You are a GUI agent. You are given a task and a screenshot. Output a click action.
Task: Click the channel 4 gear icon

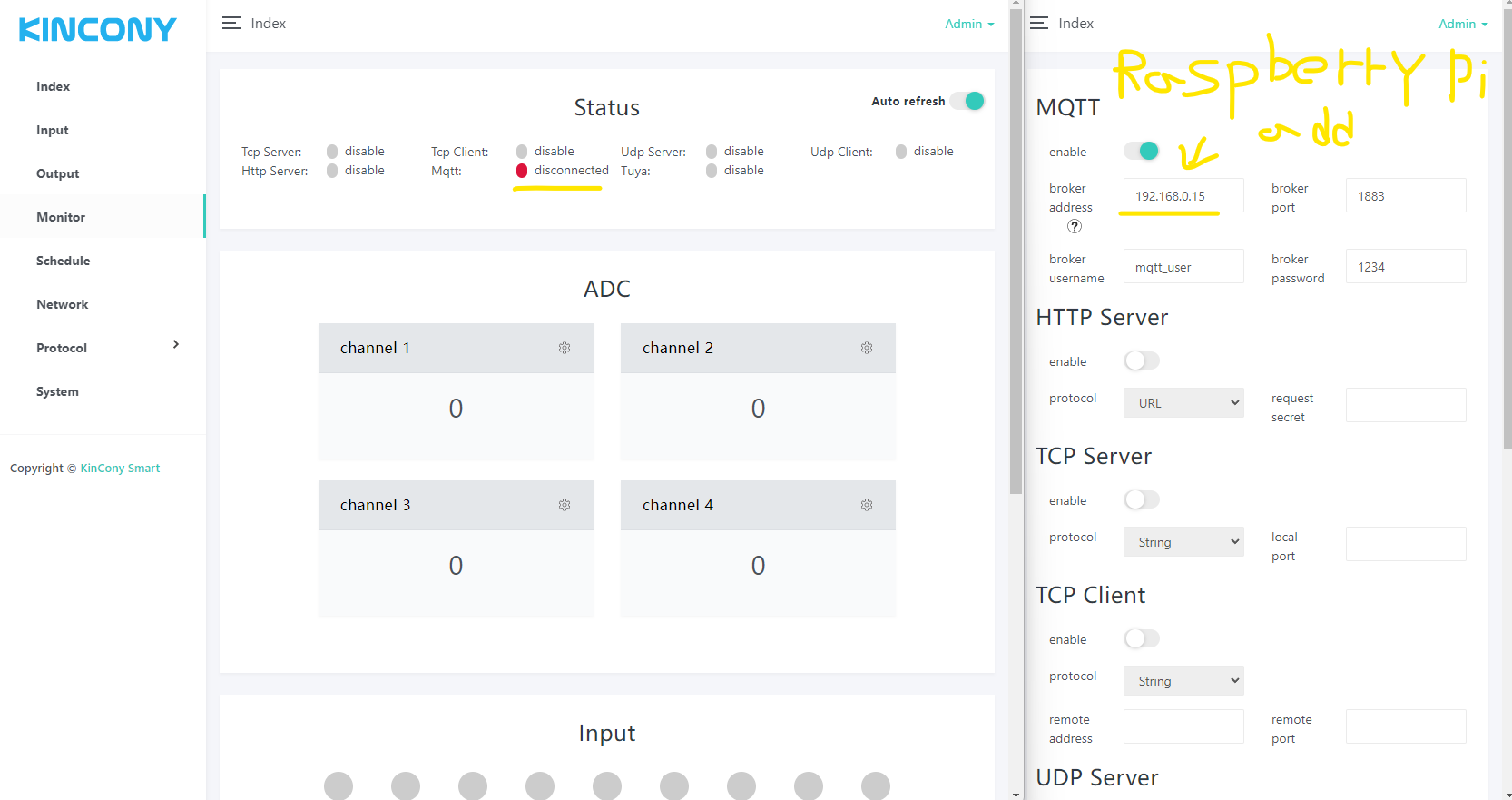(867, 505)
